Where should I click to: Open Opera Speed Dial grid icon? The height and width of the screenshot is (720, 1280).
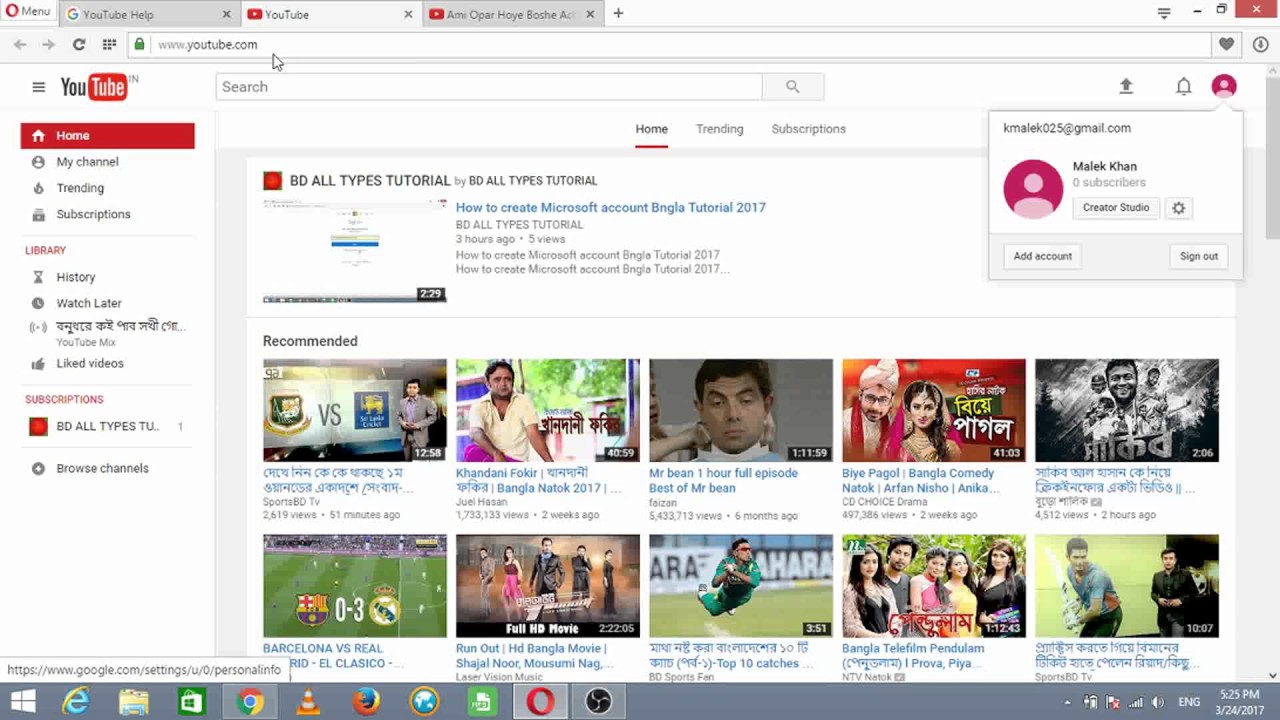point(109,44)
